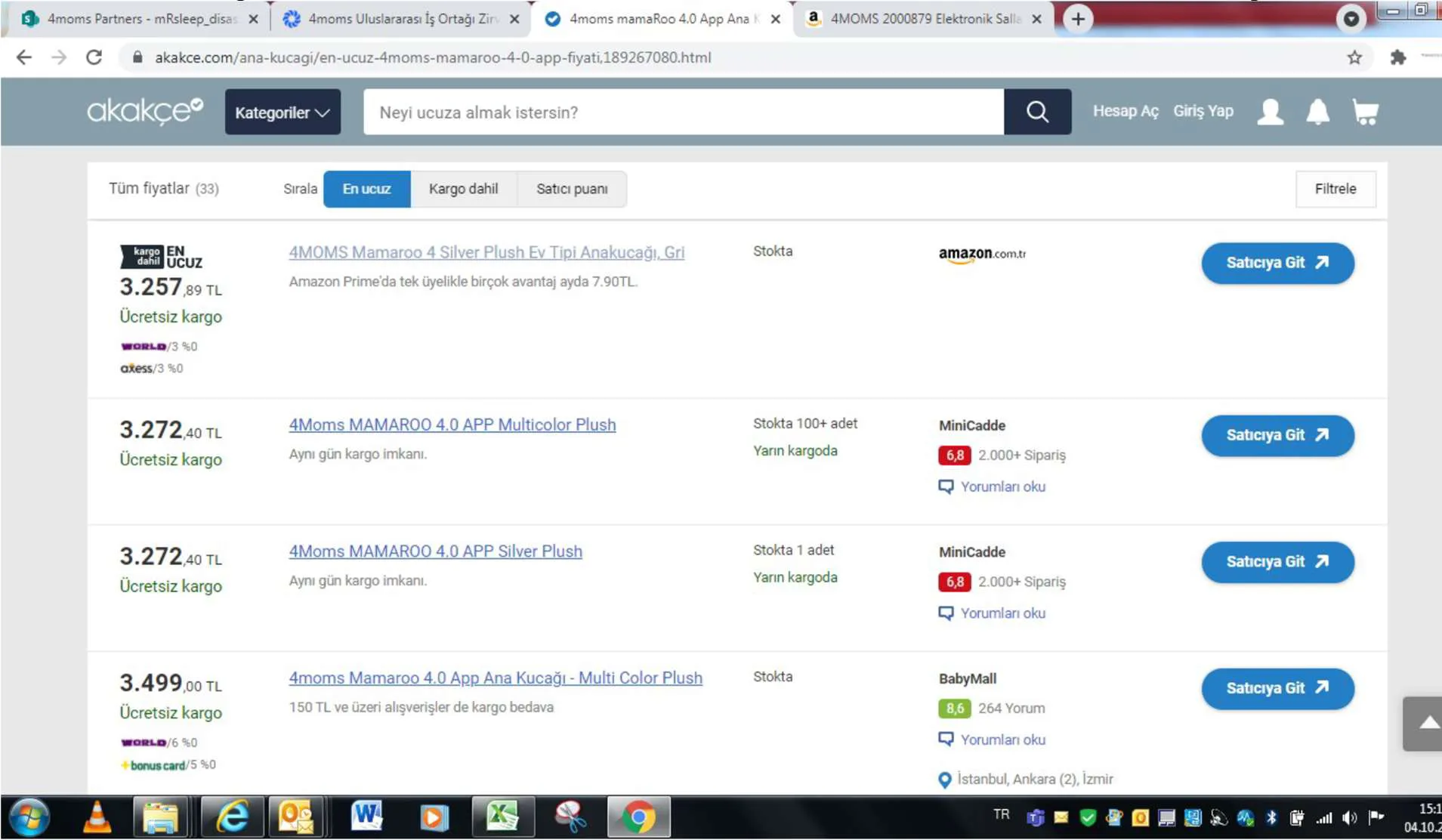Go back in browser history
The height and width of the screenshot is (840, 1442).
coord(24,57)
